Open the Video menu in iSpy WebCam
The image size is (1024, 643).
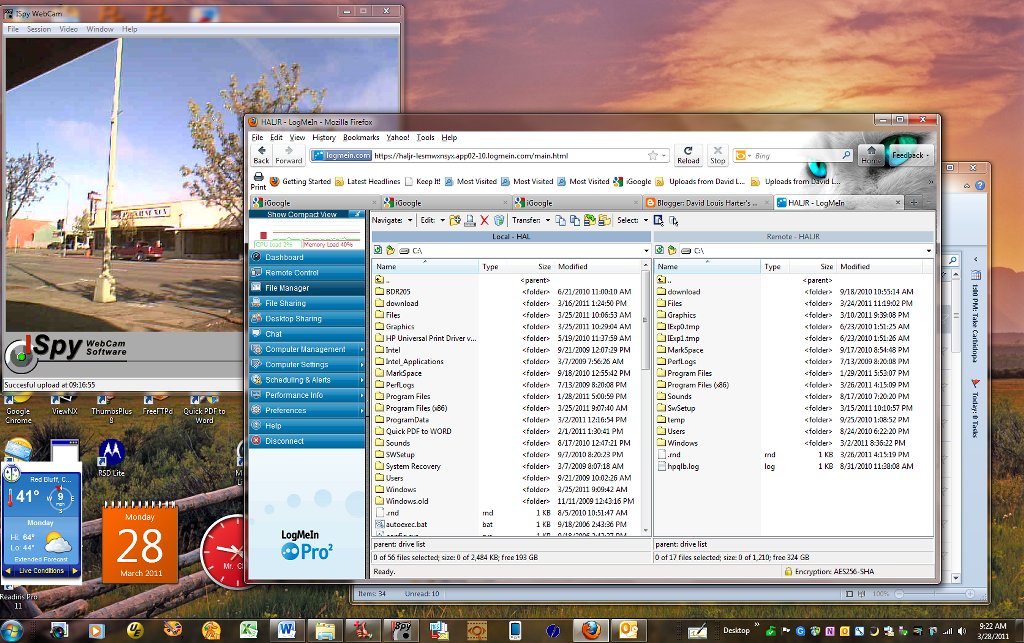pyautogui.click(x=68, y=29)
